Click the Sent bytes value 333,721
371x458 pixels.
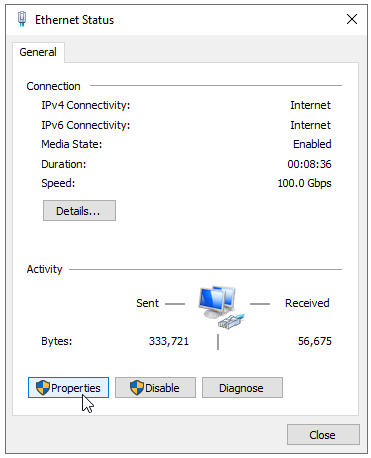point(169,341)
